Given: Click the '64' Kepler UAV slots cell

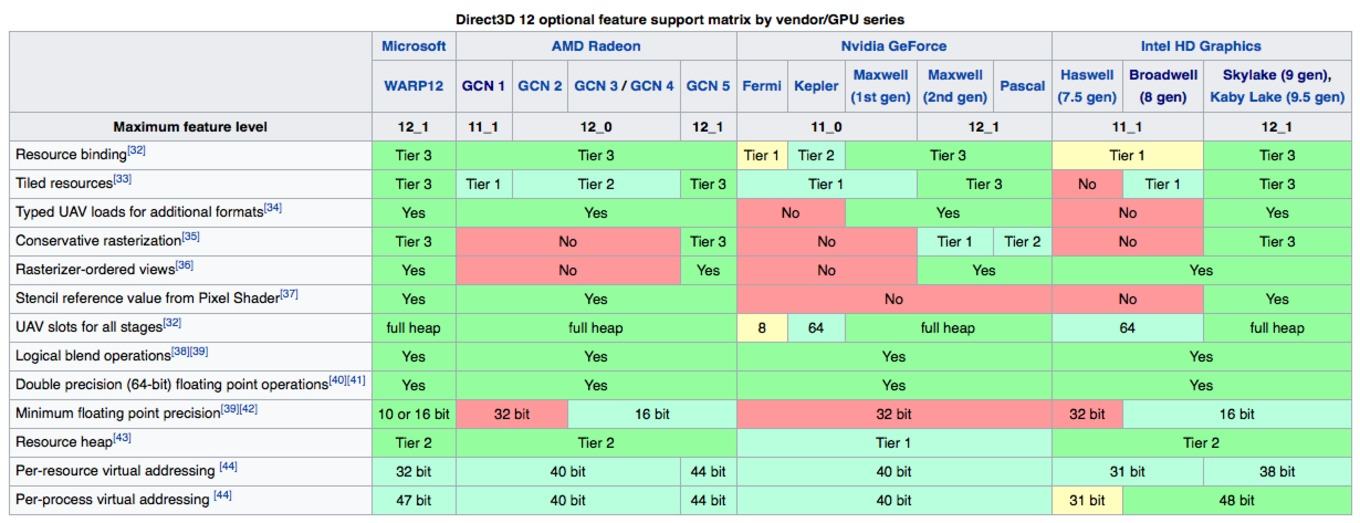Looking at the screenshot, I should coord(816,328).
